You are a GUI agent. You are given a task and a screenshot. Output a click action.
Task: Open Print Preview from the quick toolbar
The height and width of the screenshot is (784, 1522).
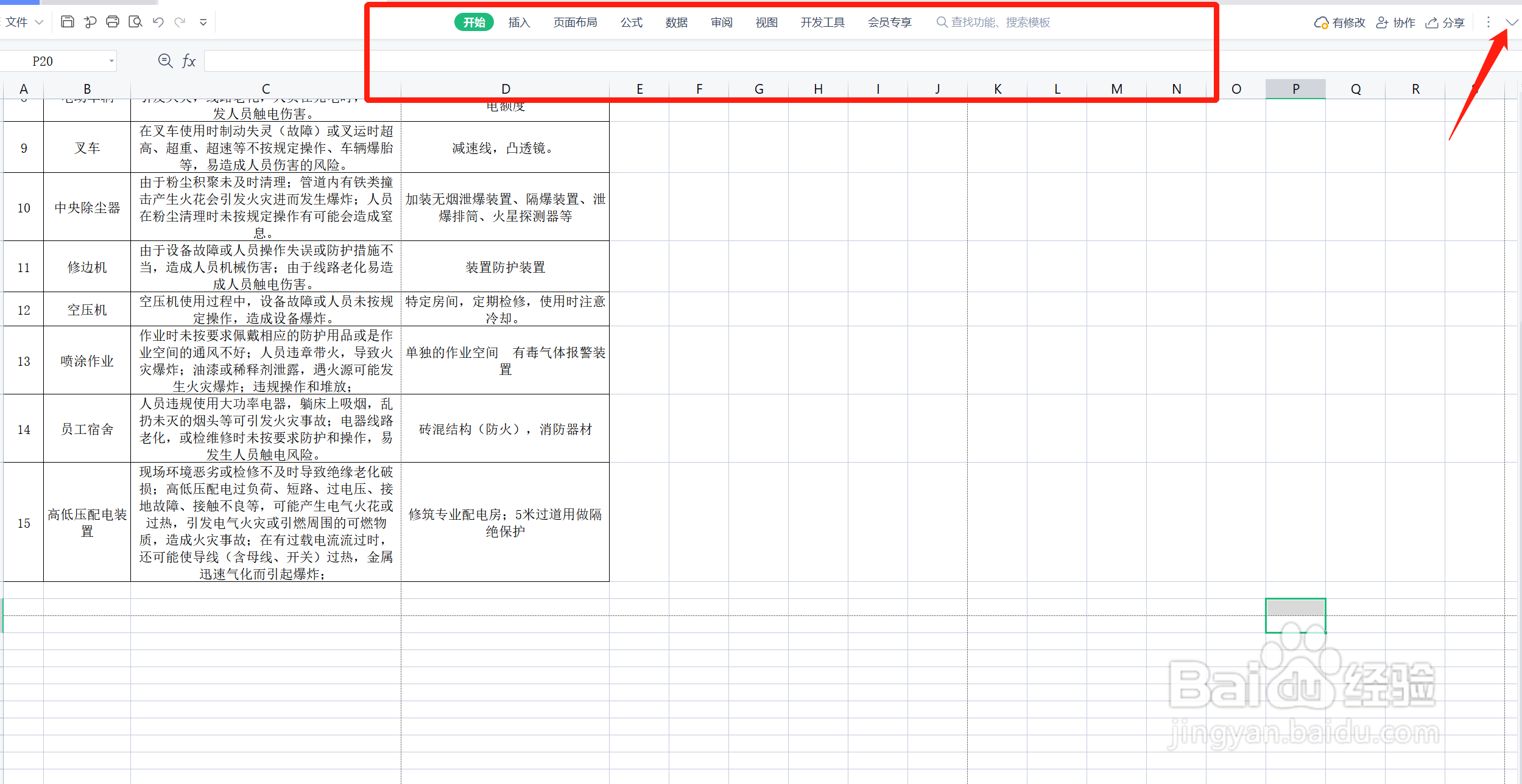pyautogui.click(x=135, y=21)
